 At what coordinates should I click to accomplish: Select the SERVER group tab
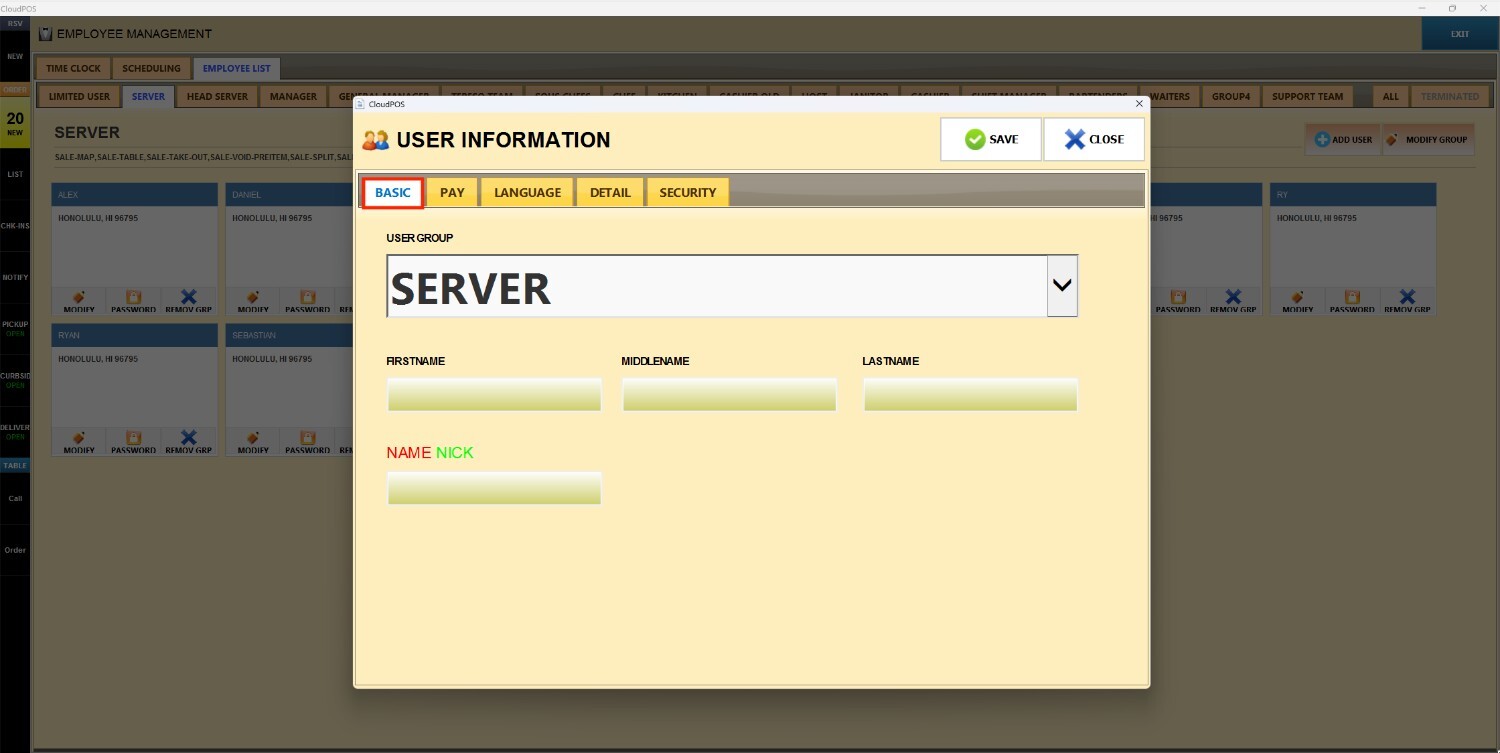point(149,97)
